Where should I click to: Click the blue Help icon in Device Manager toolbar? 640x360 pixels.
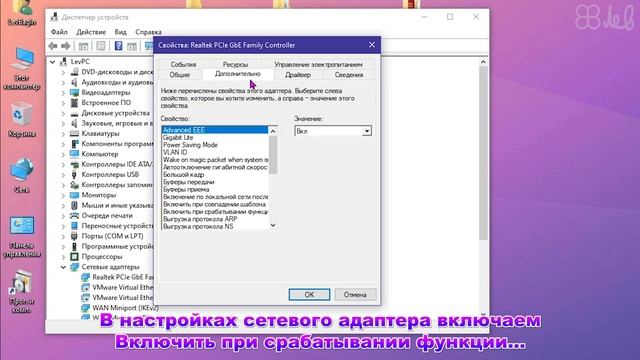118,46
